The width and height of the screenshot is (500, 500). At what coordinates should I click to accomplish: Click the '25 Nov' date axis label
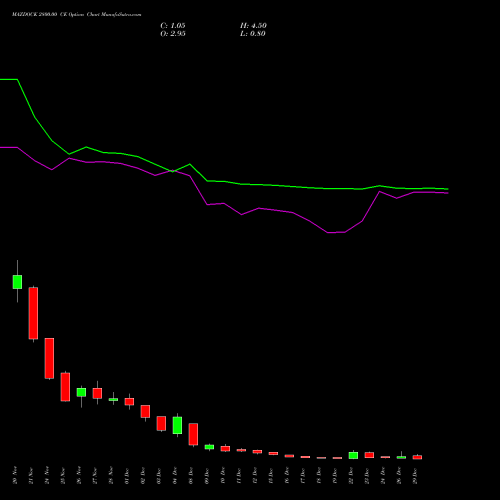pos(63,475)
